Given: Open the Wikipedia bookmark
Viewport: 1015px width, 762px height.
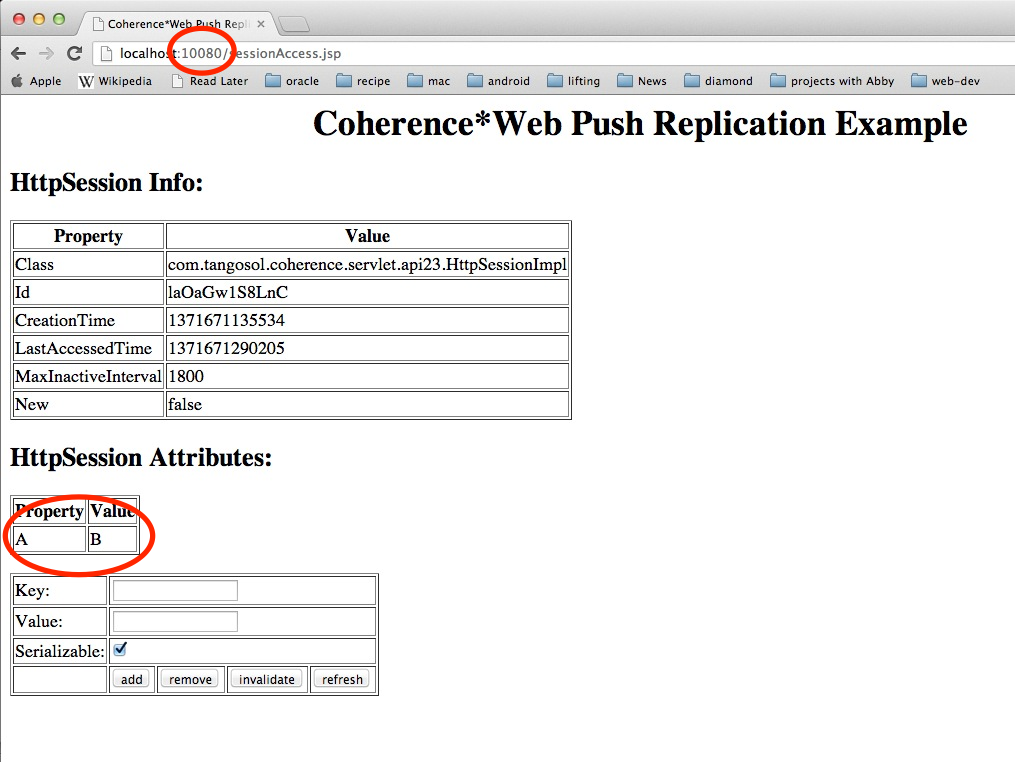Looking at the screenshot, I should tap(115, 81).
